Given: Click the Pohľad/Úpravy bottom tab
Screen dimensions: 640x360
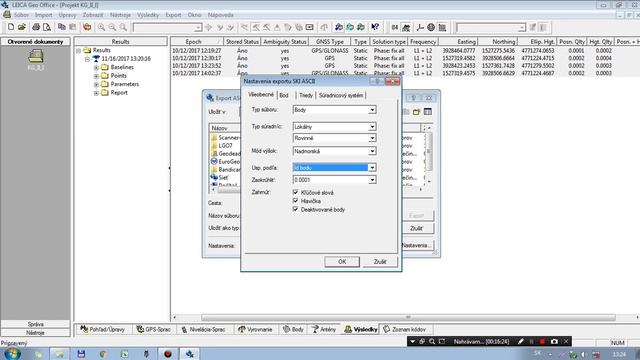Looking at the screenshot, I should click(x=103, y=329).
